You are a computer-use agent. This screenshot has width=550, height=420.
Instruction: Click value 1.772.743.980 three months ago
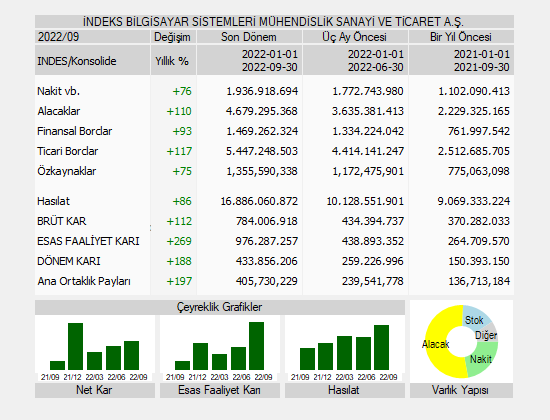pos(368,91)
